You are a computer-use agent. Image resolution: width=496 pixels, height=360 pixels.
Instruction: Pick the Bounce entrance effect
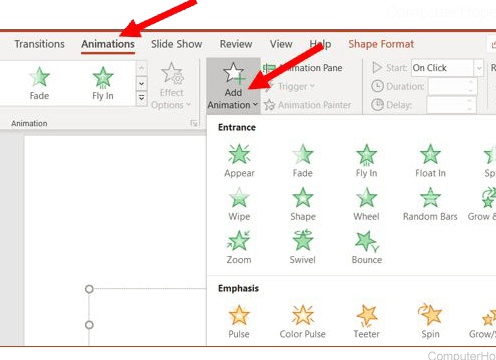click(367, 247)
